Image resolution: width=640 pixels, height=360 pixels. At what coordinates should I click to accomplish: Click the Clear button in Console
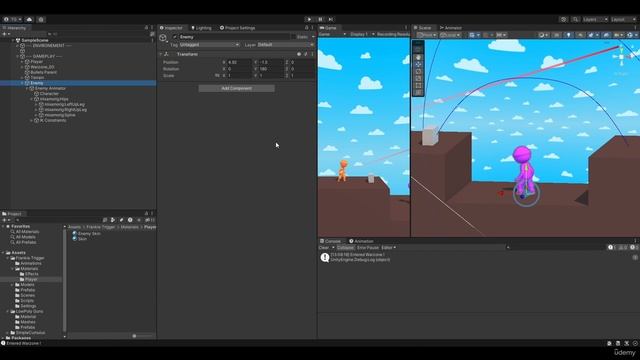click(324, 247)
